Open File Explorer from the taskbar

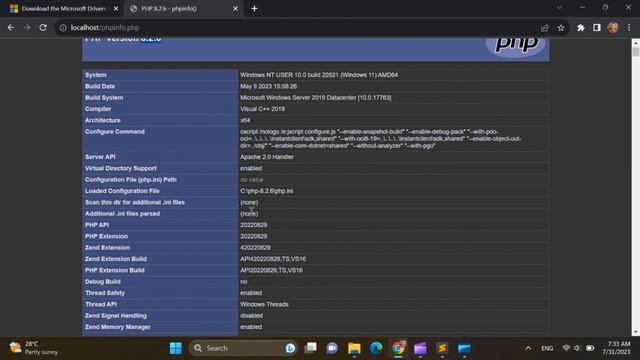click(354, 348)
